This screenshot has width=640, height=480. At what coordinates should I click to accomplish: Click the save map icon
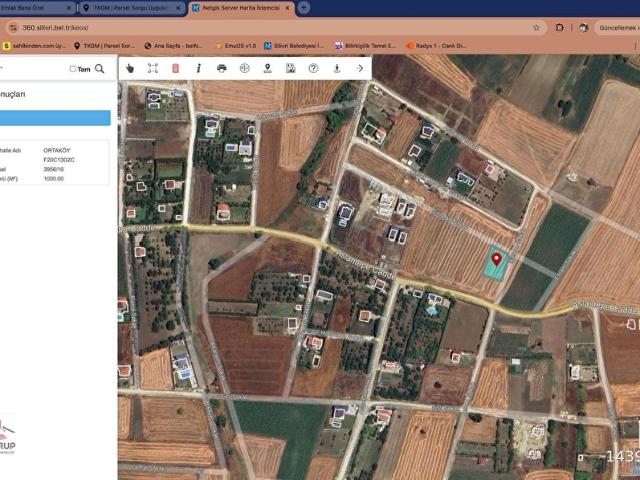290,68
